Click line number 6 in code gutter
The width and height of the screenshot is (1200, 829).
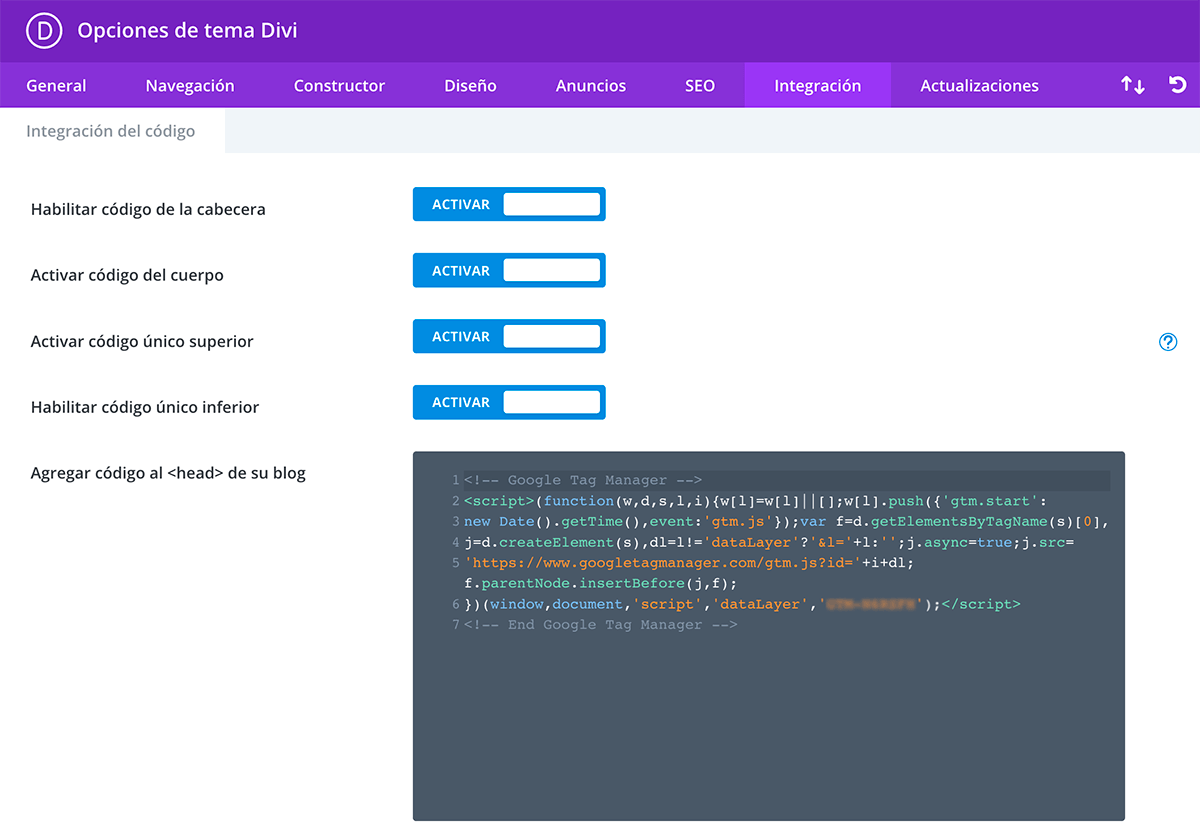click(x=455, y=604)
